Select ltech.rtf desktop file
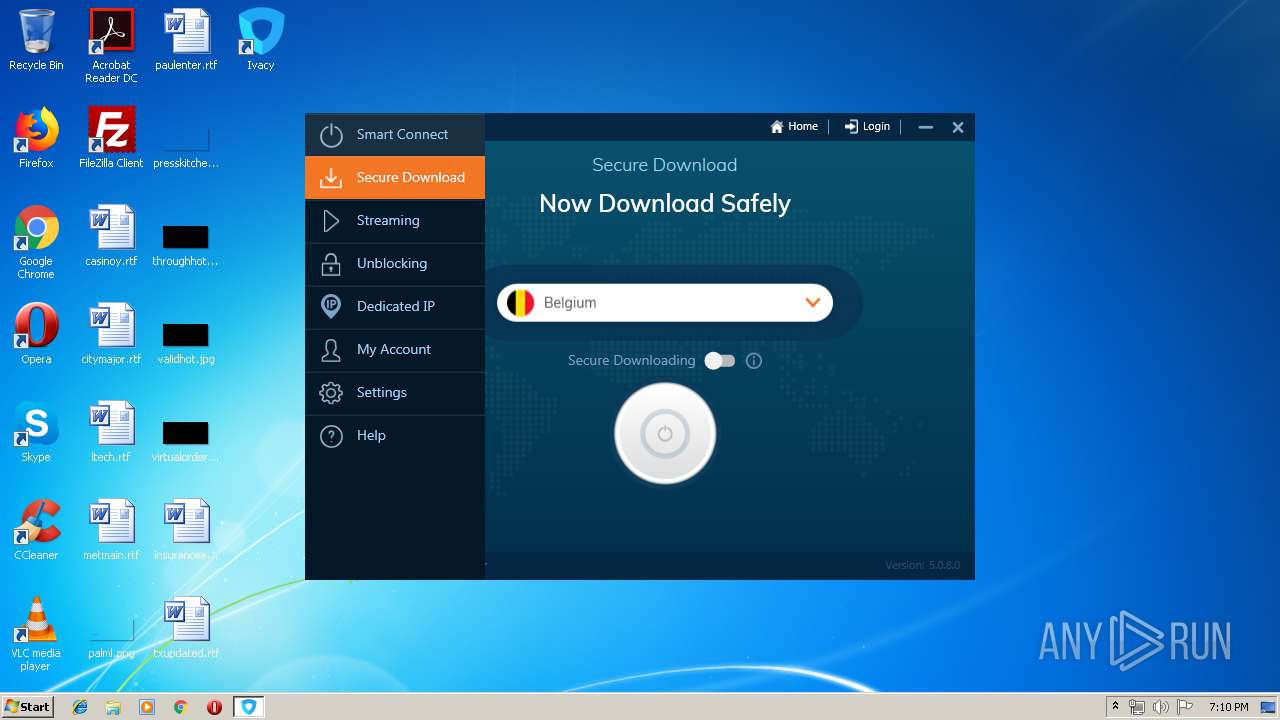The image size is (1280, 720). click(111, 432)
